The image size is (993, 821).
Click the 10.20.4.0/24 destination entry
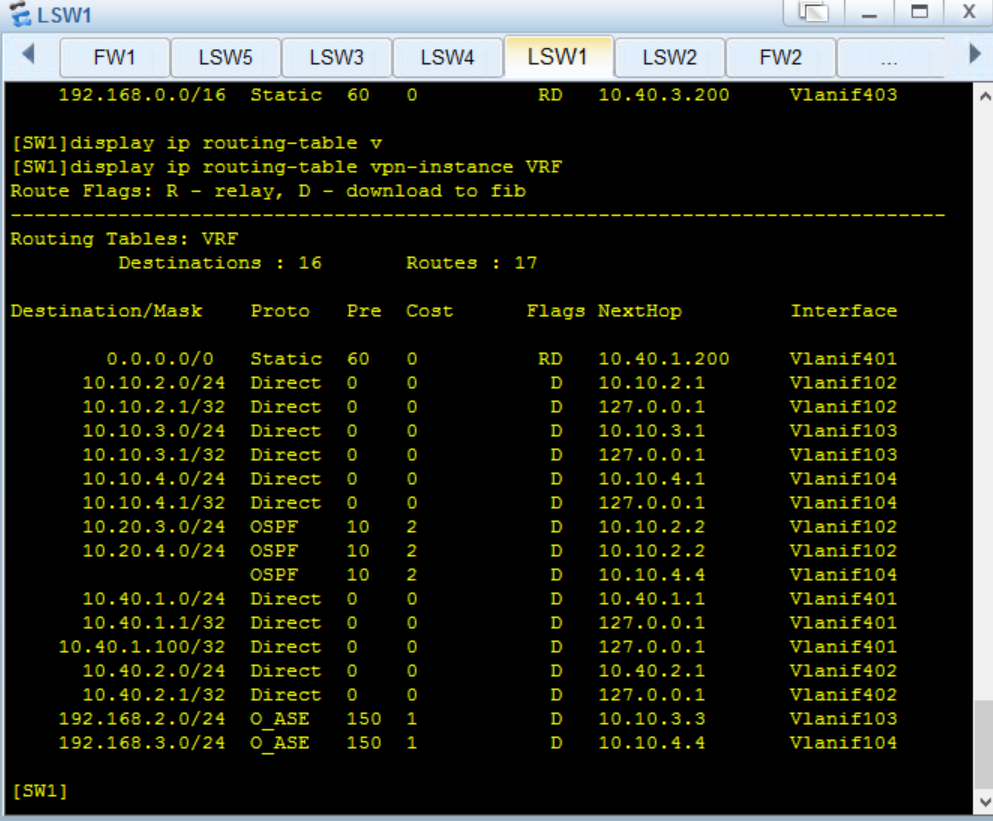click(154, 551)
